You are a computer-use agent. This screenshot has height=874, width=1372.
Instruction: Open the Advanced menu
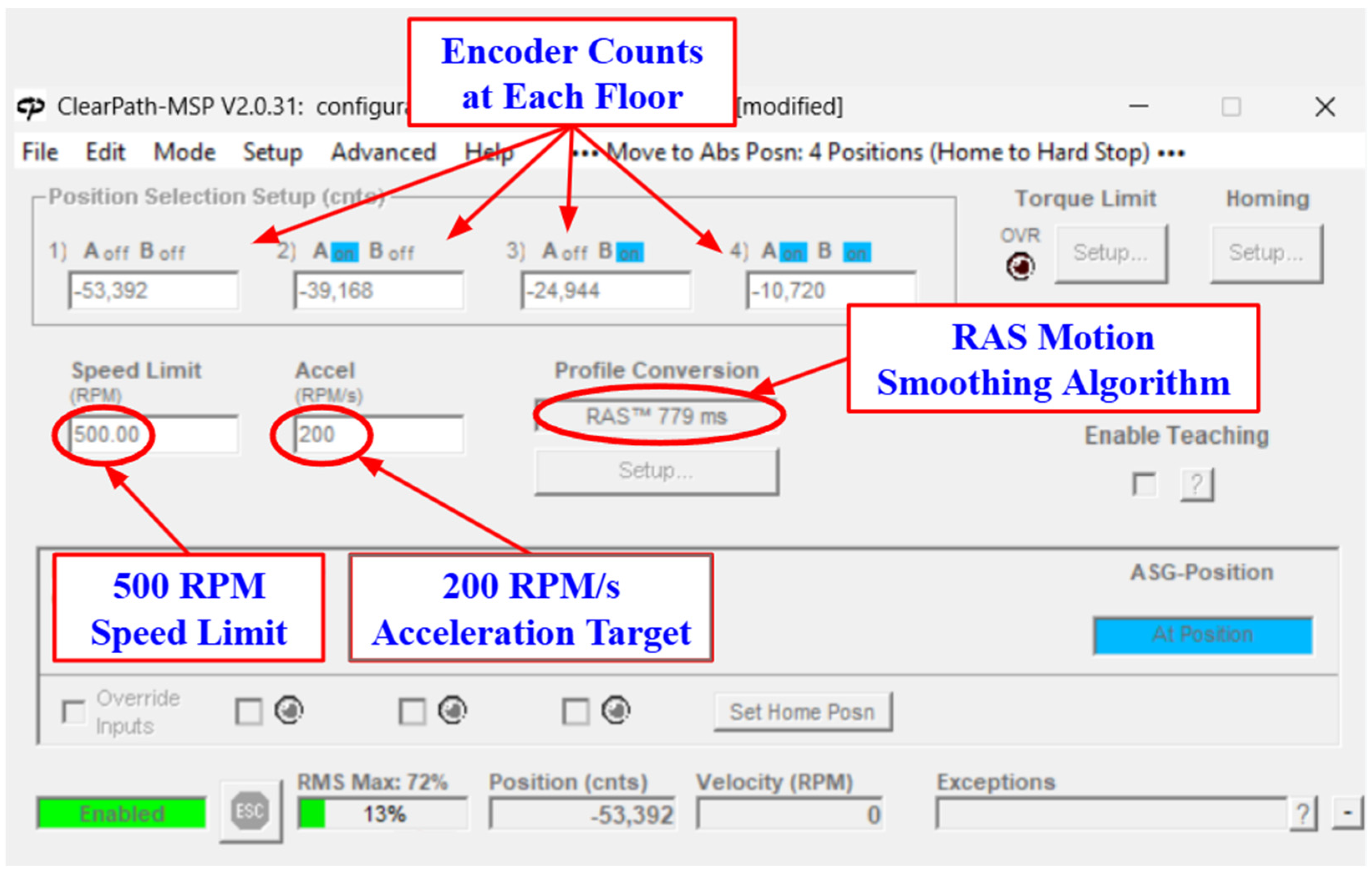384,152
